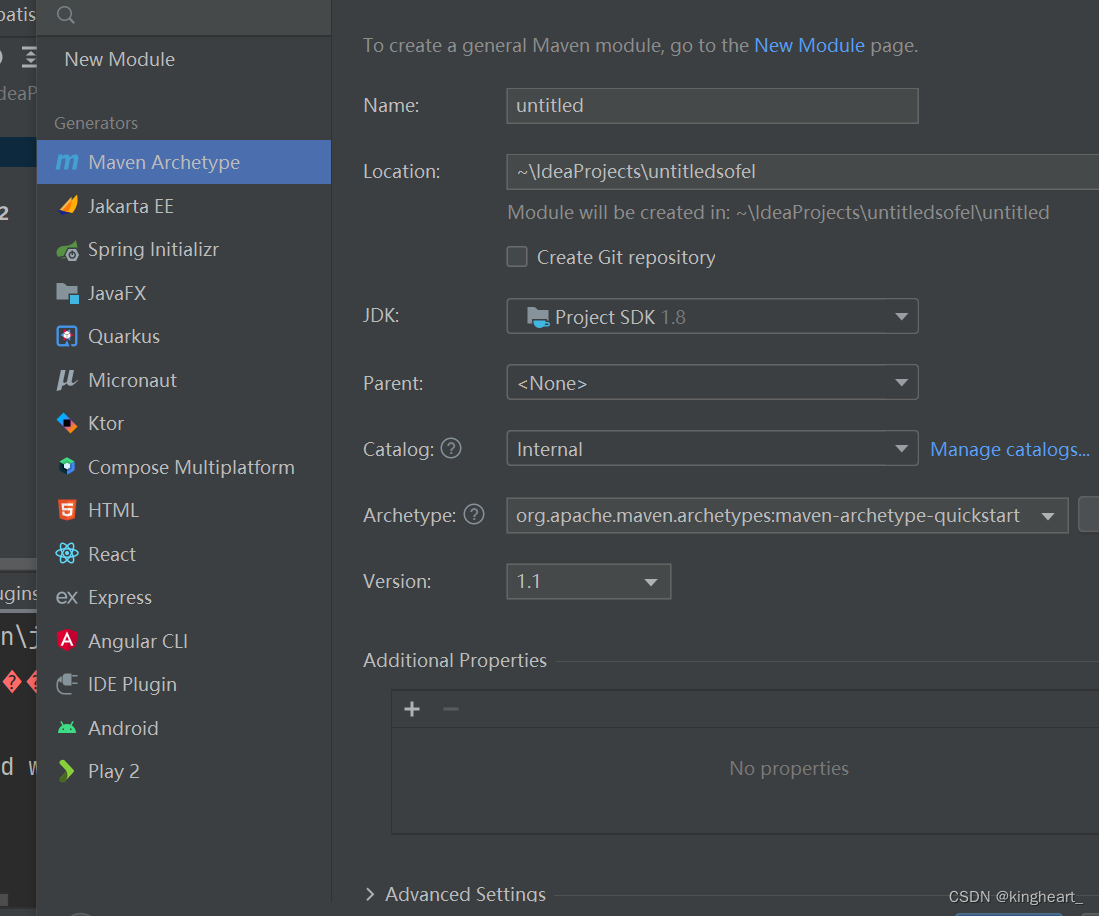Follow the New Module page link
Viewport: 1099px width, 916px height.
pos(809,46)
